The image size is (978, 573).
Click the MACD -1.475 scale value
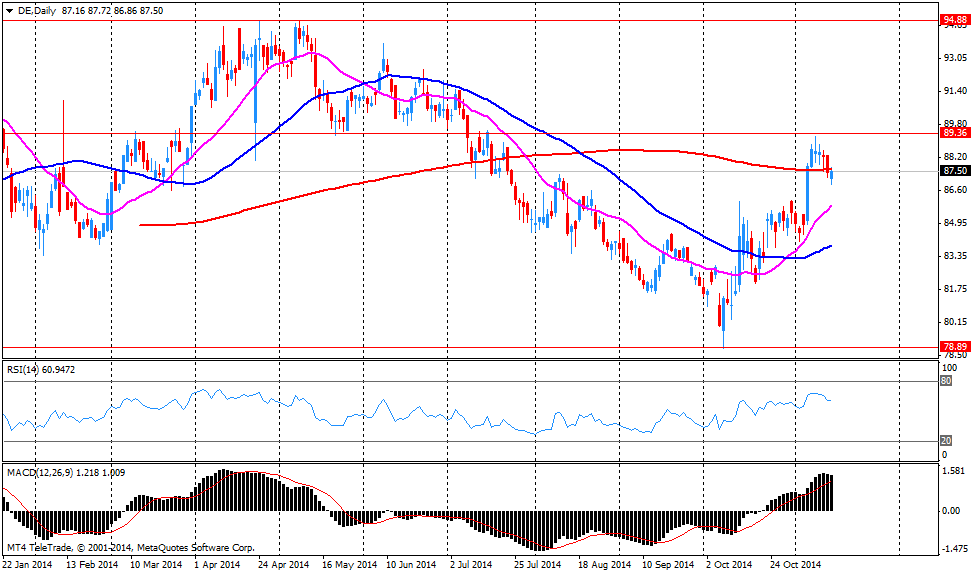[x=954, y=548]
